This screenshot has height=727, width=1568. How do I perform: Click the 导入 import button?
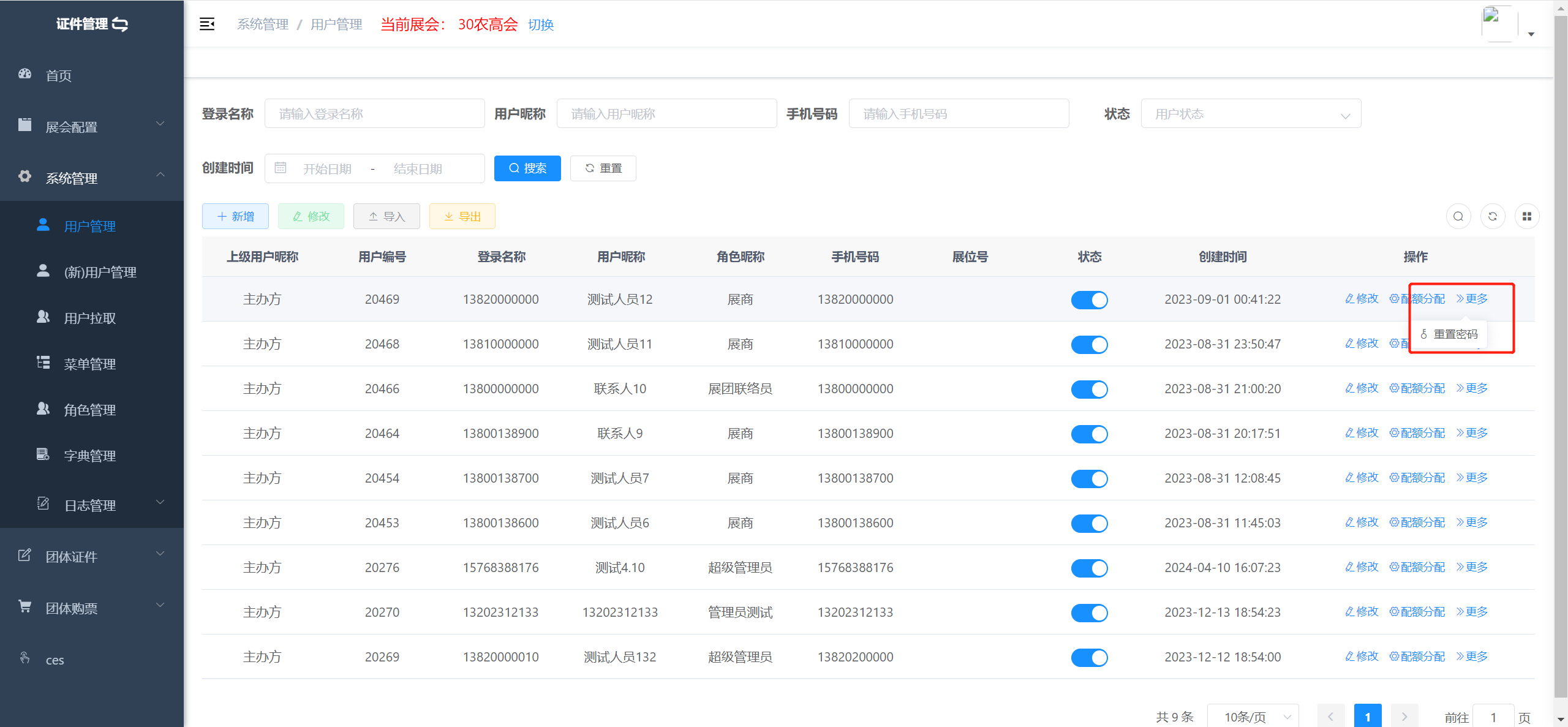point(386,216)
